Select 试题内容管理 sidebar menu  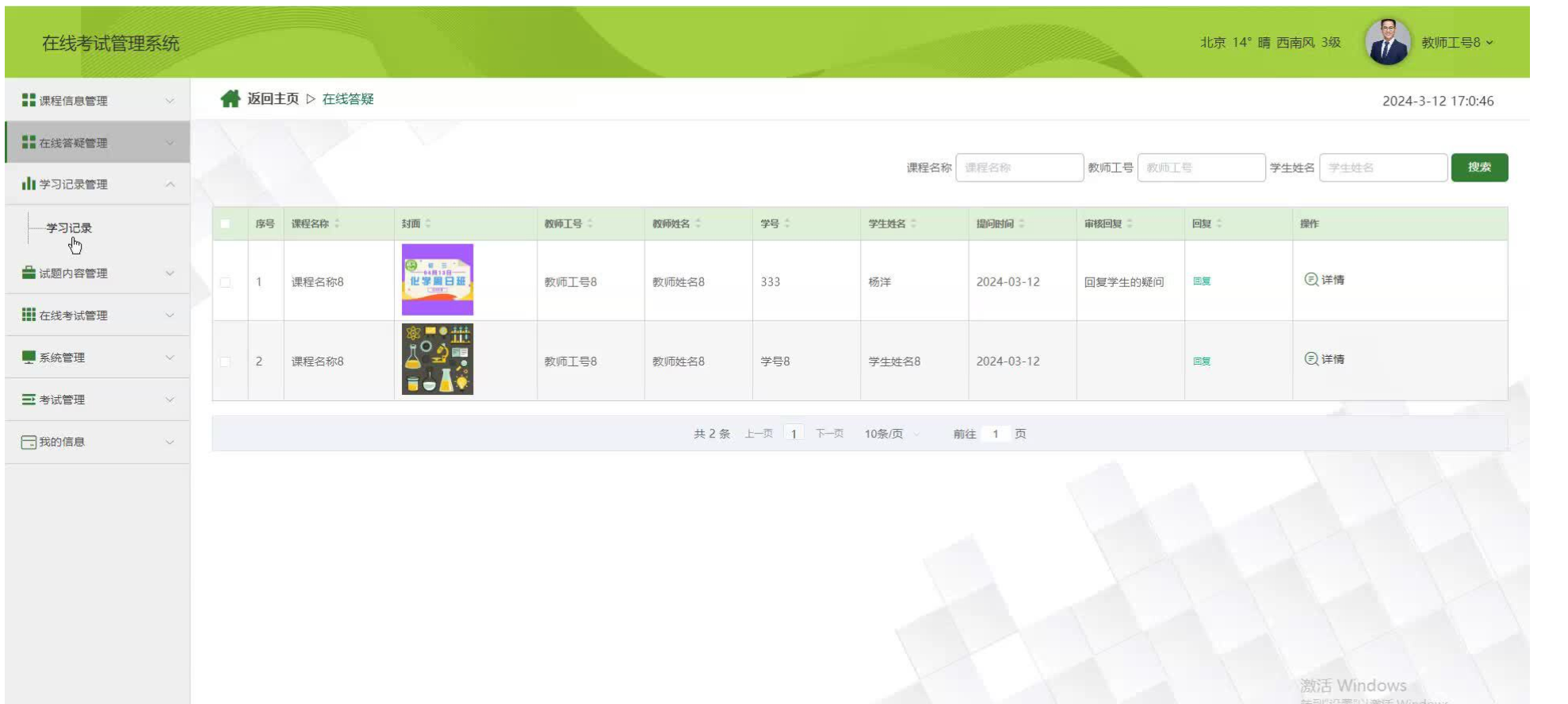(x=98, y=273)
